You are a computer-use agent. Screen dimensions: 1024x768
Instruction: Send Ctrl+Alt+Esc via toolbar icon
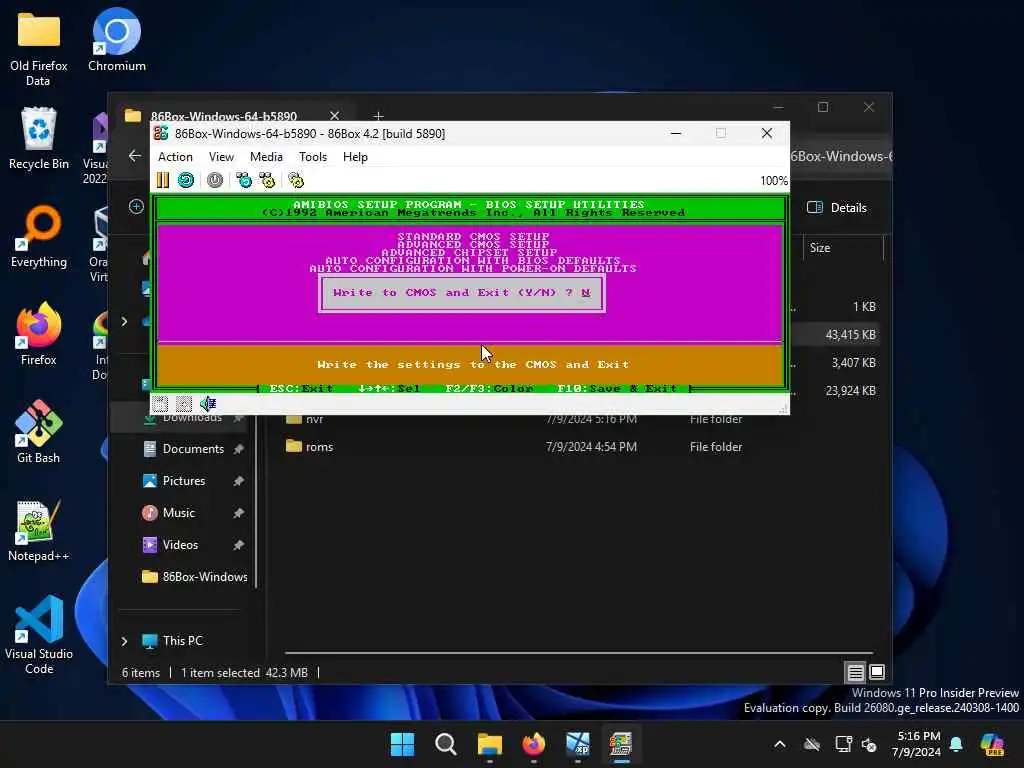(x=267, y=180)
